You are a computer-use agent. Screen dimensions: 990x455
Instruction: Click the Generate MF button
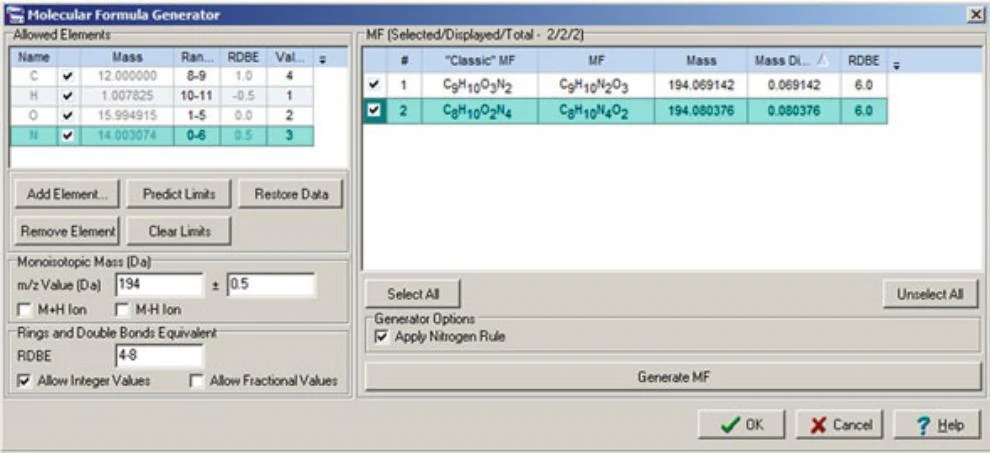pos(673,377)
